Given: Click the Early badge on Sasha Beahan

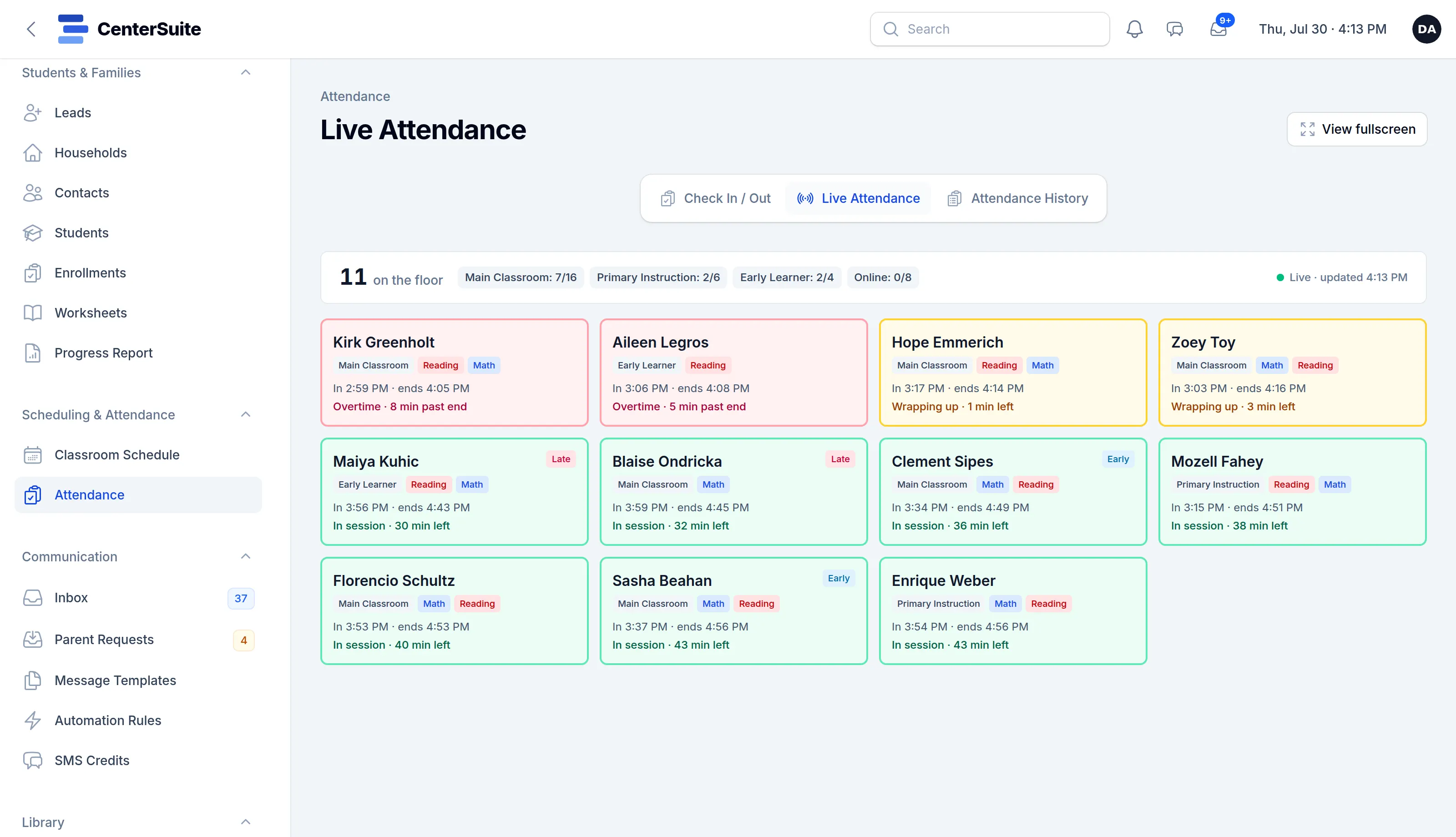Looking at the screenshot, I should tap(839, 578).
